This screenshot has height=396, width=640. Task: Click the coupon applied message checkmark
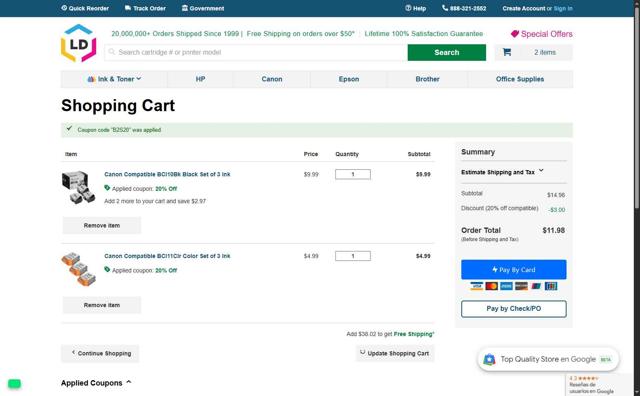[69, 129]
